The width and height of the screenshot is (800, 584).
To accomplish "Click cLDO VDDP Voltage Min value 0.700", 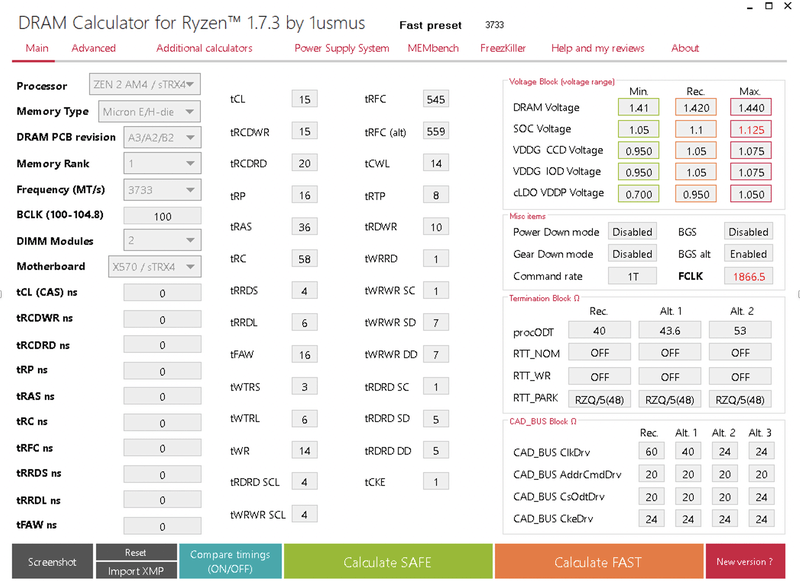I will 638,194.
